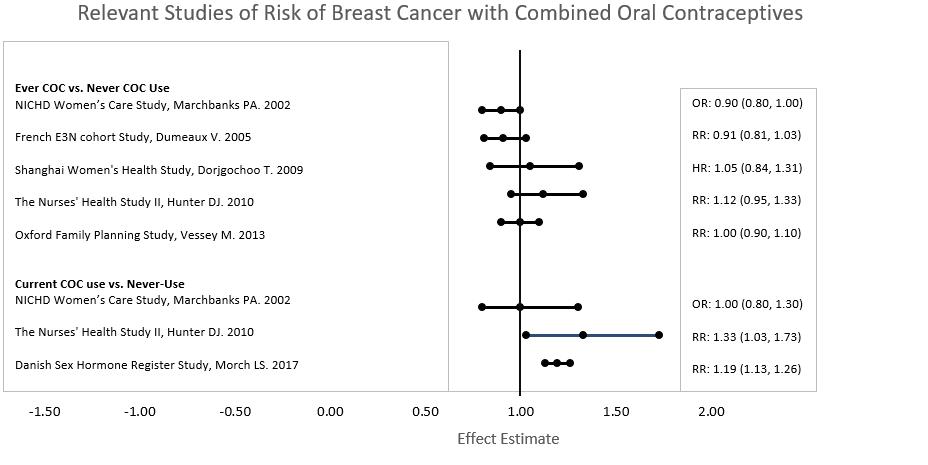Click the 'Effect Estimate' axis title
Image resolution: width=928 pixels, height=465 pixels.
[x=508, y=439]
